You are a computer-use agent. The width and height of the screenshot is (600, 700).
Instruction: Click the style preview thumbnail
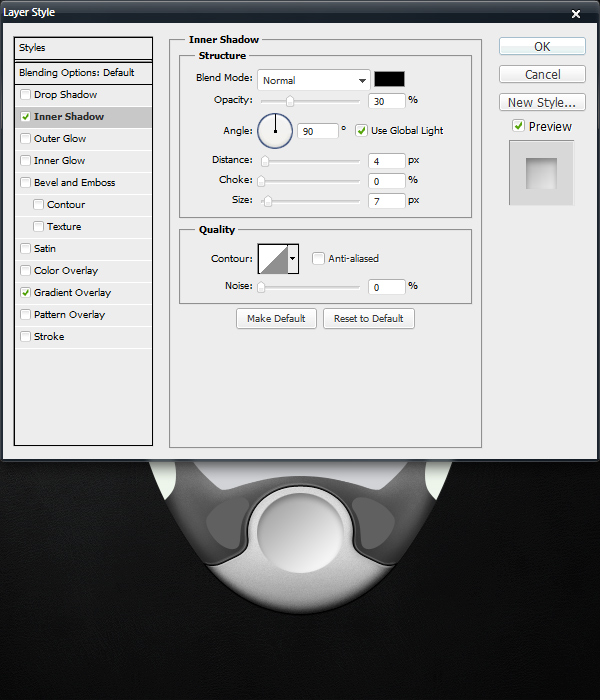click(x=541, y=173)
